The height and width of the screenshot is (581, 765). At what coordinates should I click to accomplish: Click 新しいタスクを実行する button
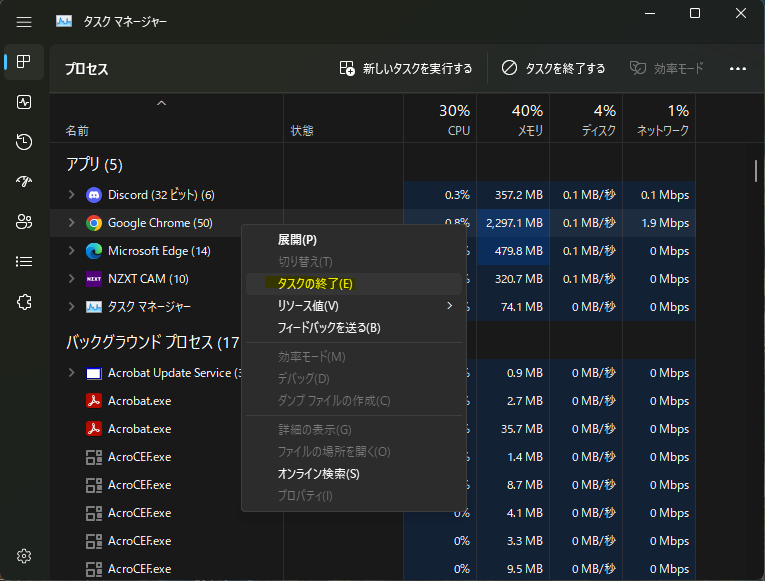405,68
